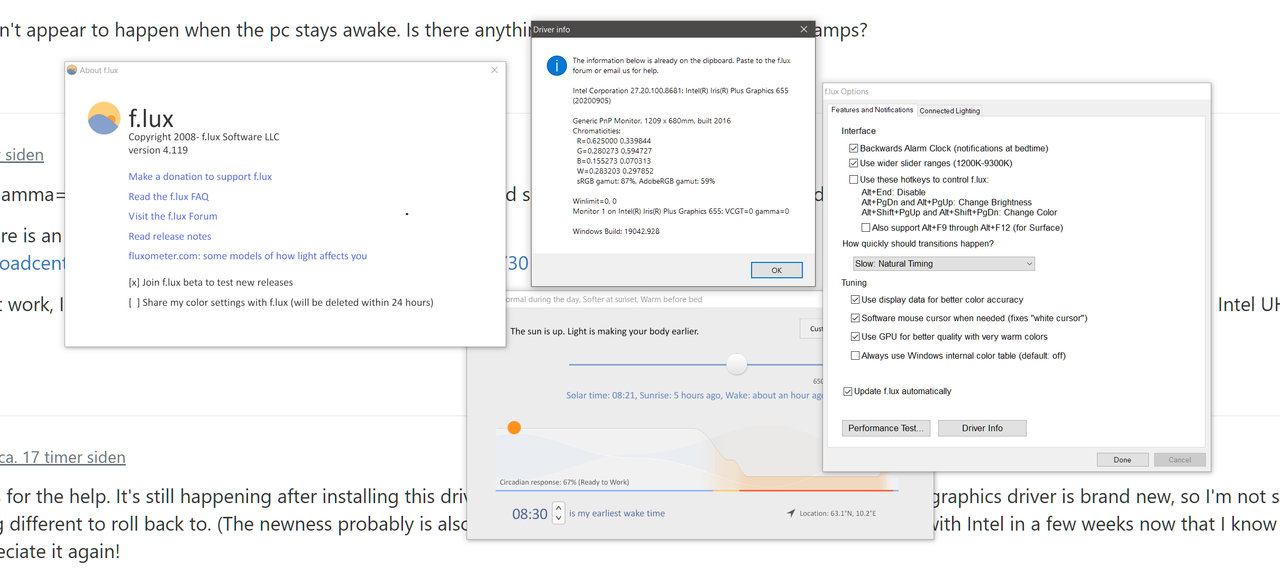Click Copyright f.lux Software LLC text
Screen dimensions: 1280x573
(x=204, y=136)
